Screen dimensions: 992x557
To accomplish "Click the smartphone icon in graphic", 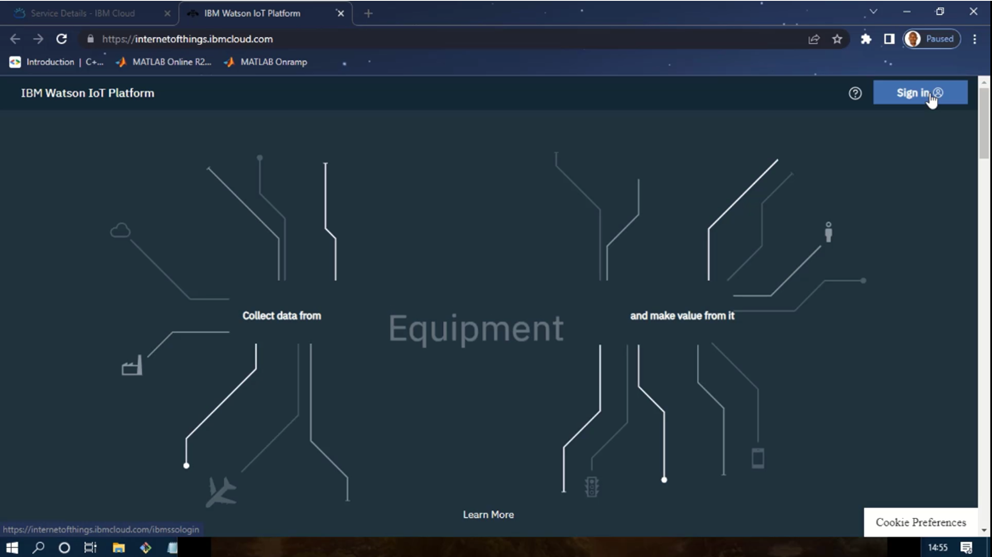I will 758,458.
